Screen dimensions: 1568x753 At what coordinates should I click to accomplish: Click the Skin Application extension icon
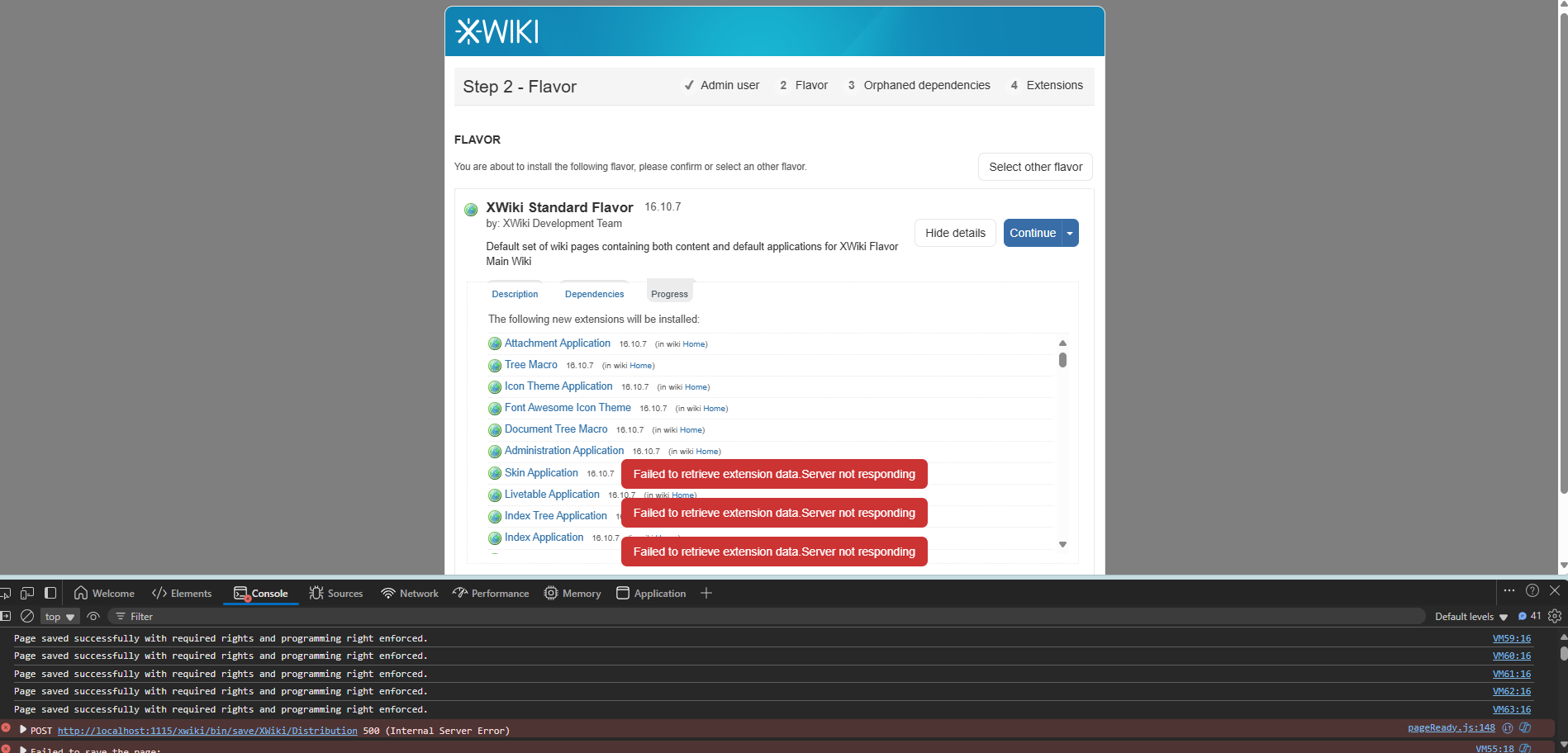pos(495,473)
